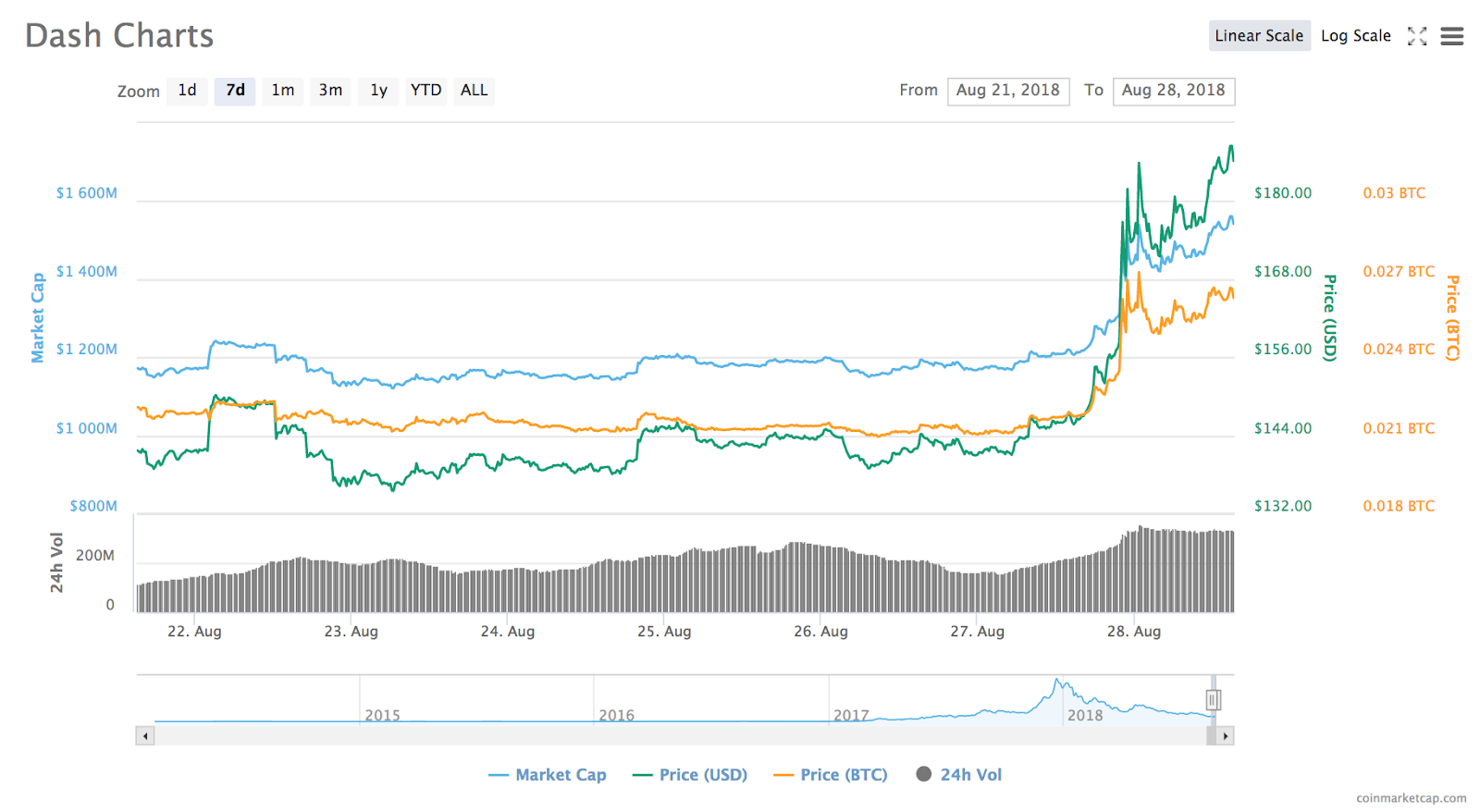Viewport: 1480px width, 812px height.
Task: Click the $180.00 price axis label
Action: (x=1283, y=193)
